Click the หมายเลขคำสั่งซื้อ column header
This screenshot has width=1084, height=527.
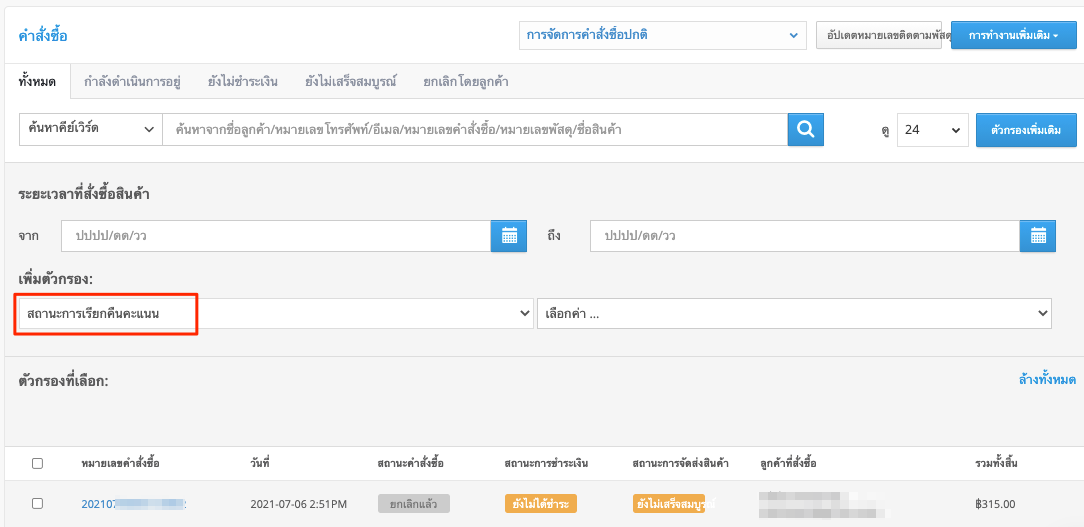coord(120,463)
